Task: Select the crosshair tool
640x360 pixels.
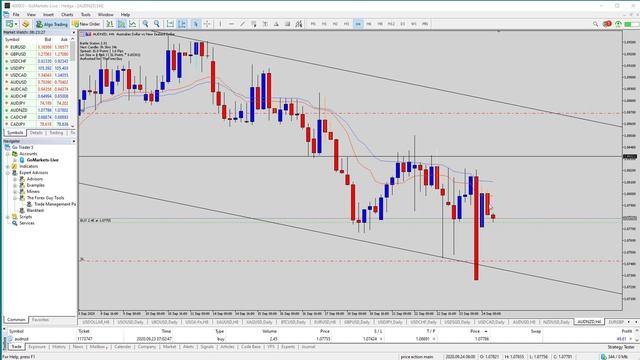Action: (207, 24)
